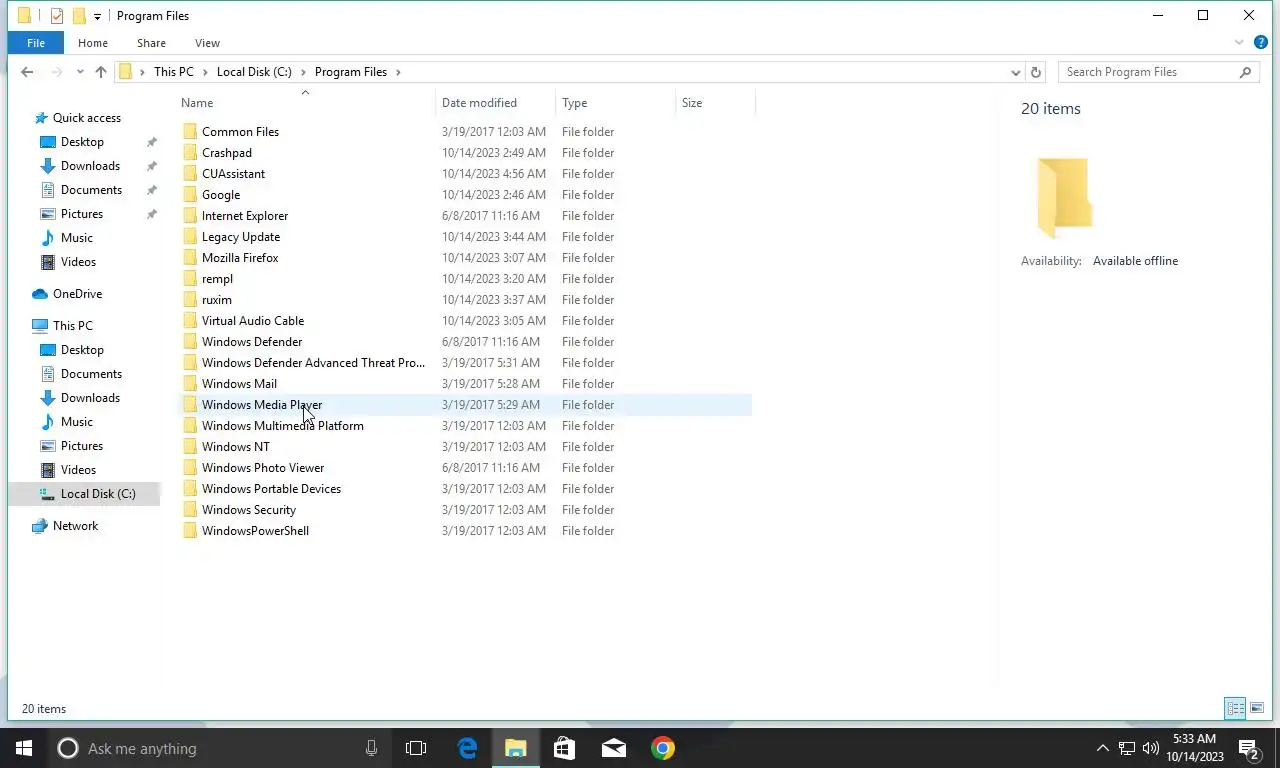This screenshot has height=768, width=1280.
Task: Select Internet Explorer folder name
Action: (245, 216)
